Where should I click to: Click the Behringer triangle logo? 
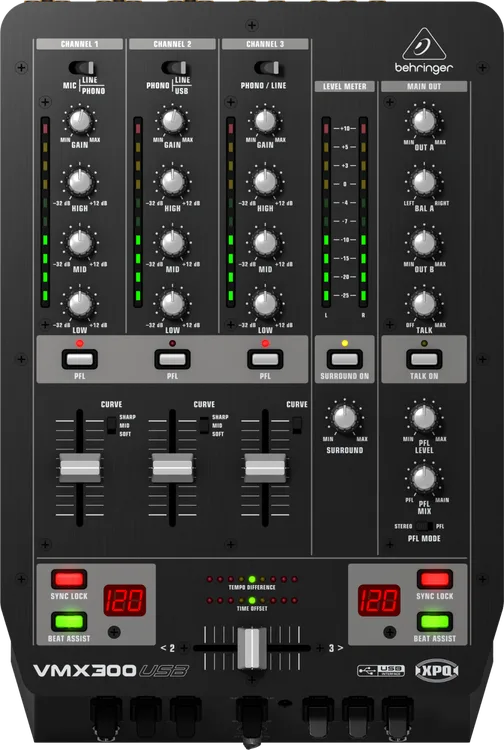tap(424, 44)
